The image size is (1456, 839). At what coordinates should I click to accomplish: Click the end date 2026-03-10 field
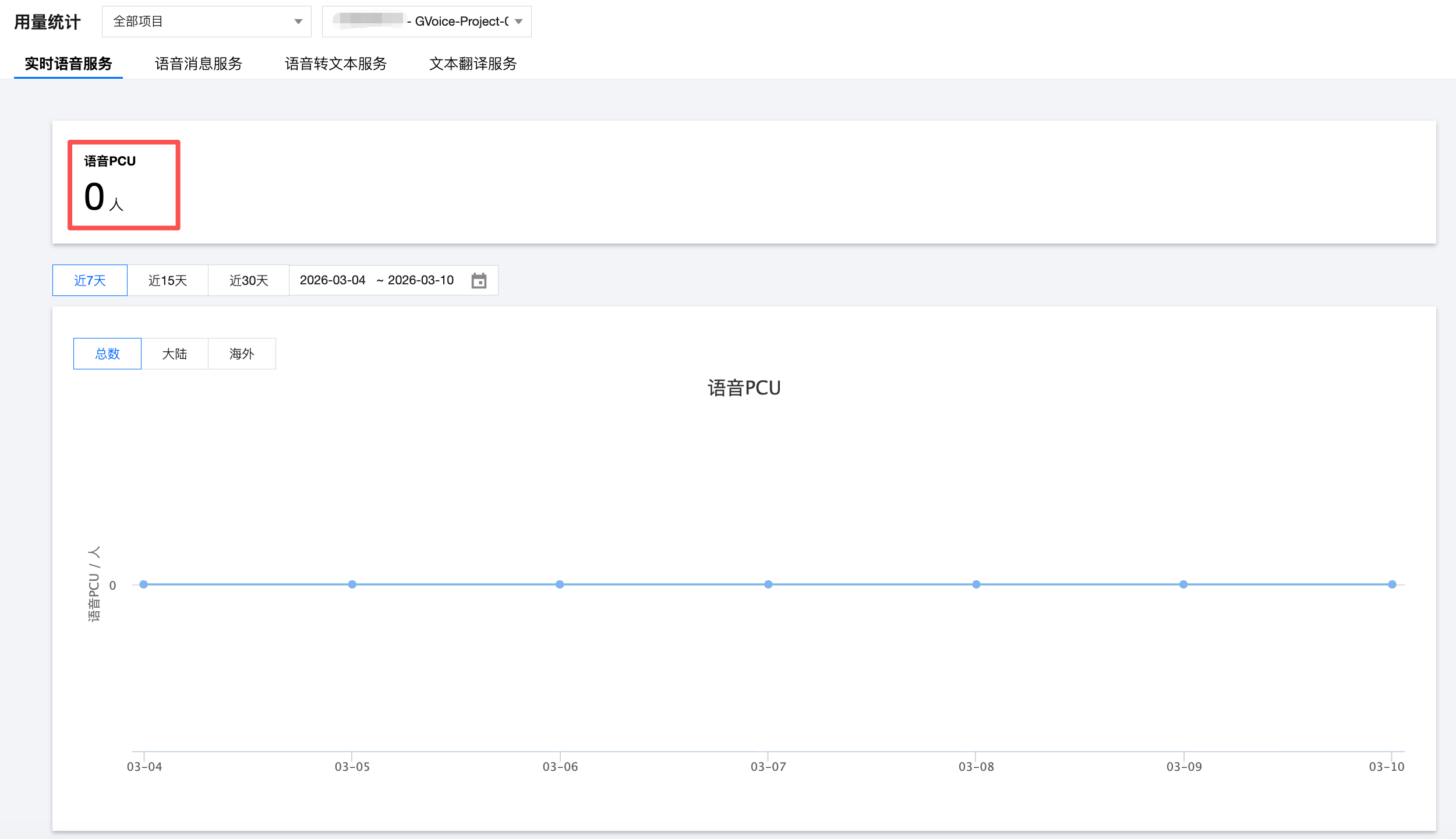click(420, 280)
